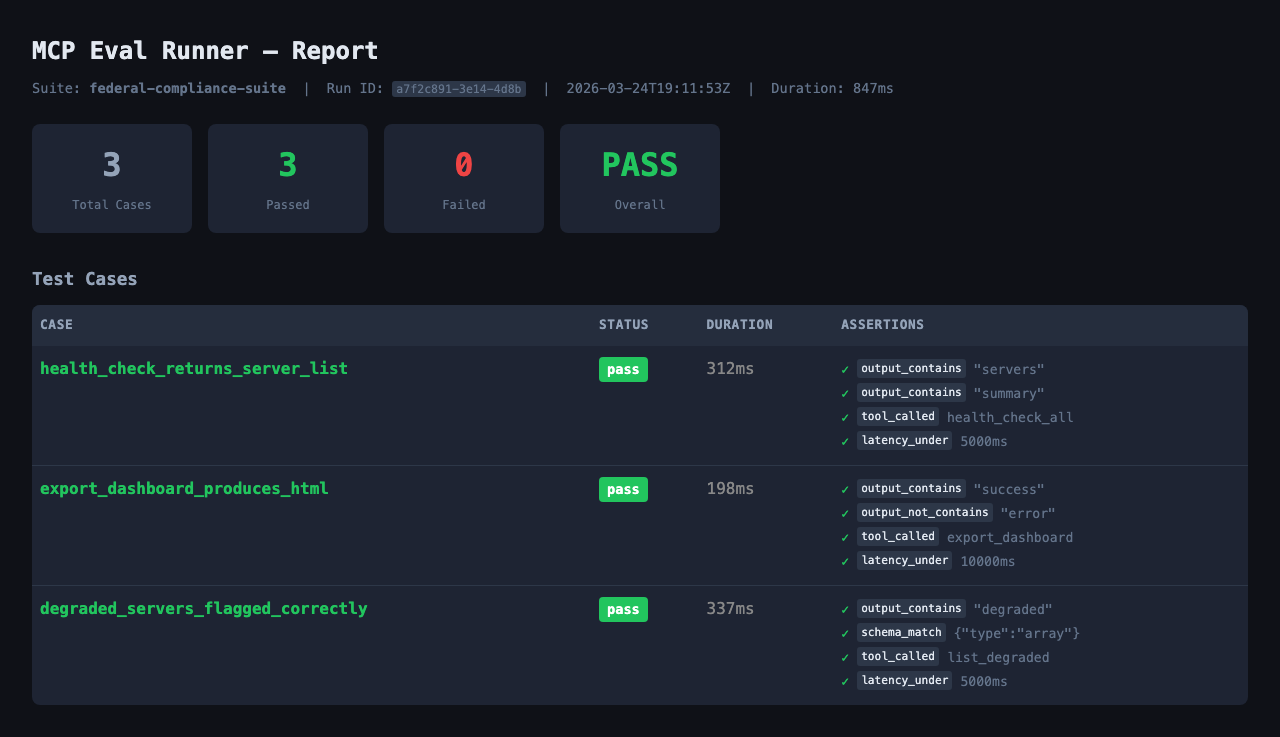This screenshot has width=1280, height=737.
Task: Click the checkmark beside latency_under 10000ms
Action: [x=844, y=560]
